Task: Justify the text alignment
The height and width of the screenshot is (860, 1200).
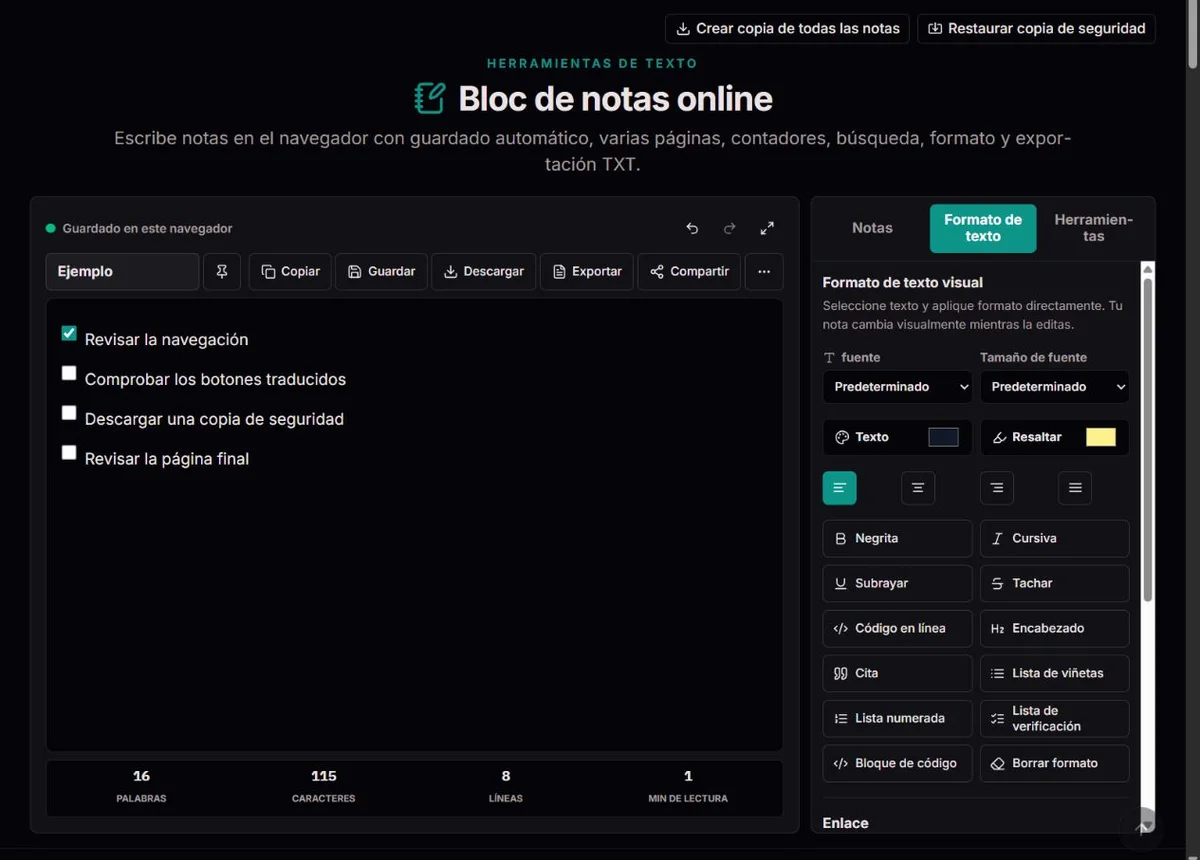Action: tap(1075, 488)
